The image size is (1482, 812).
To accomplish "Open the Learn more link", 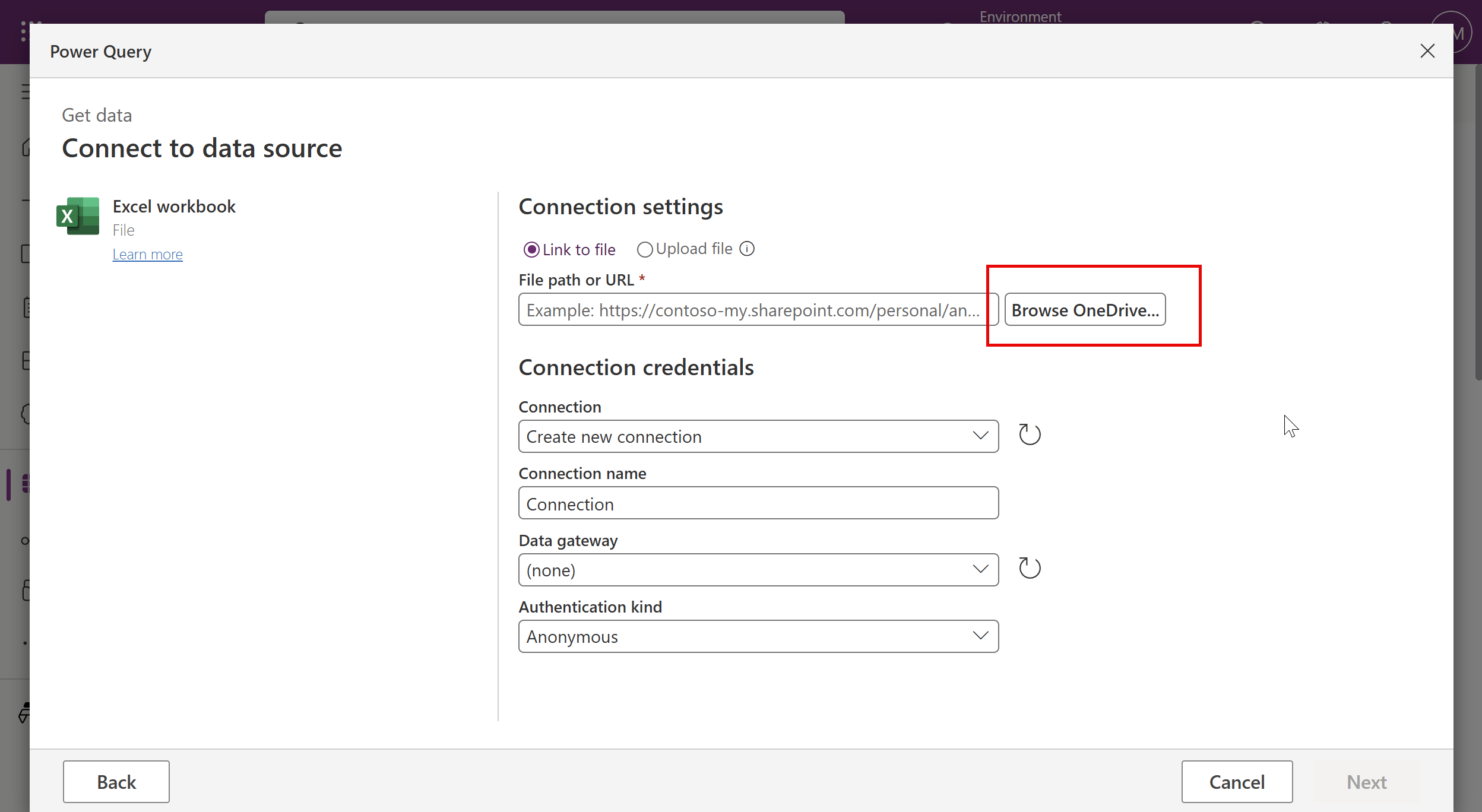I will coord(148,255).
